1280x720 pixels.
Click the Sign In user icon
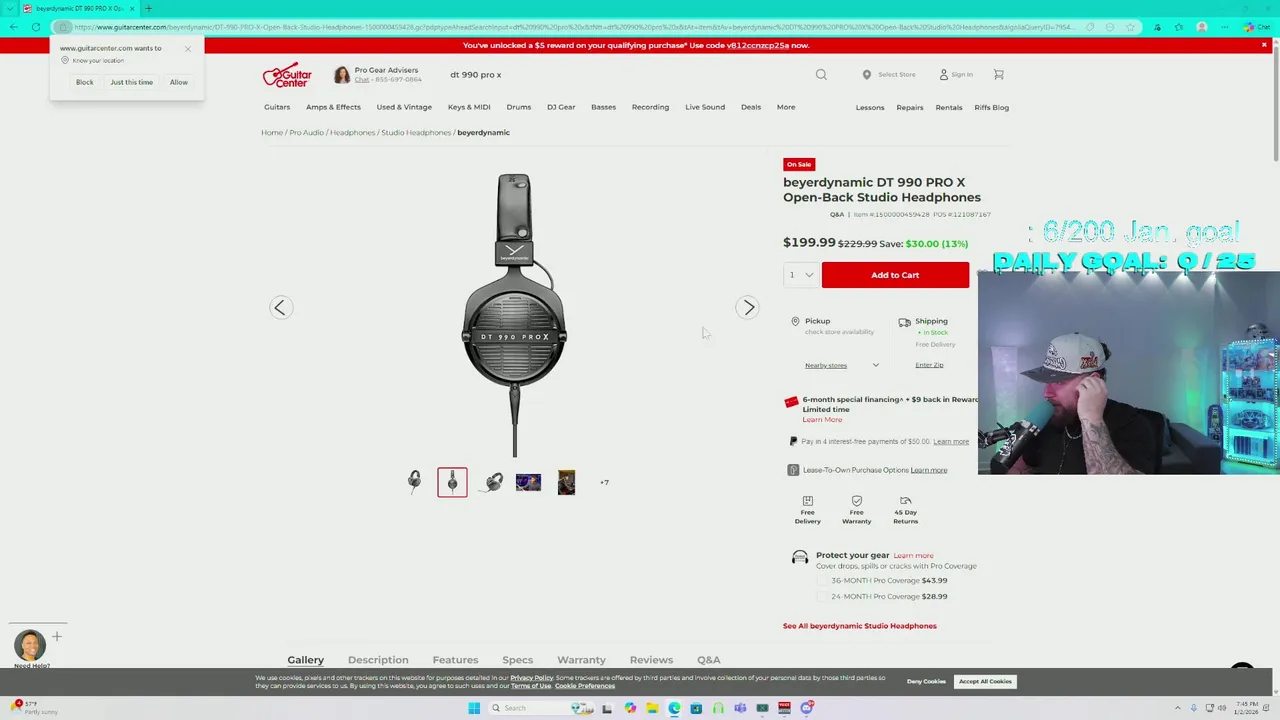943,74
